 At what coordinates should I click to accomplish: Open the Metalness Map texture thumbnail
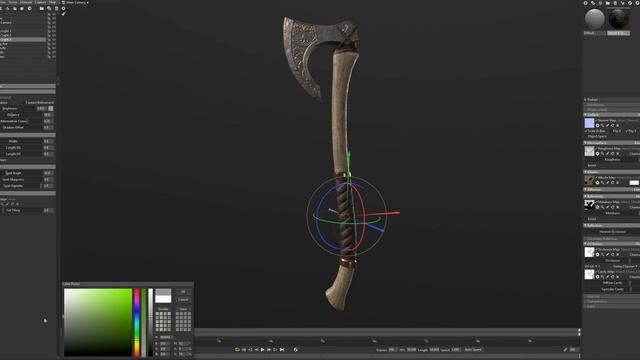tap(589, 204)
